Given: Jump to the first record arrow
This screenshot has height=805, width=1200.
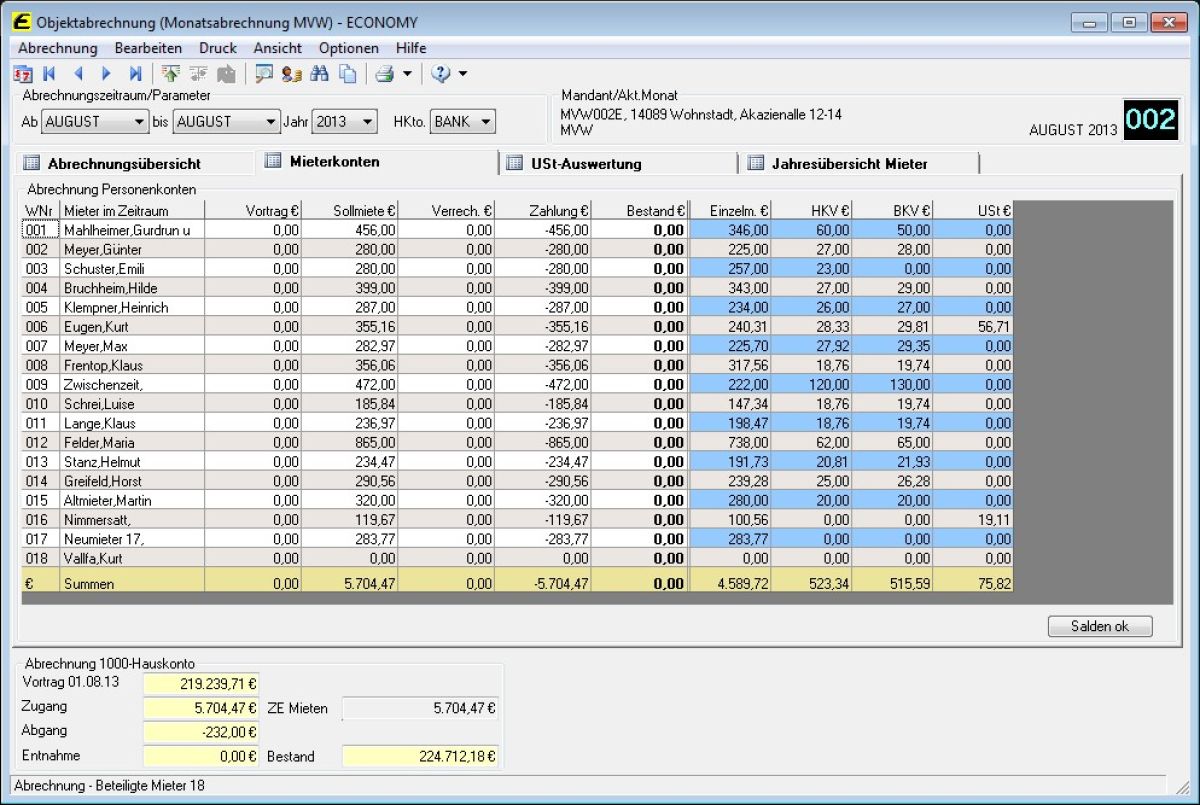Looking at the screenshot, I should (x=49, y=73).
